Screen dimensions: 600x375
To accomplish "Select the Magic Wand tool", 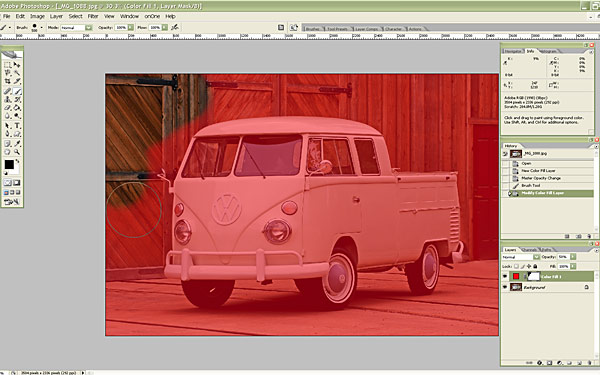I will pos(17,72).
